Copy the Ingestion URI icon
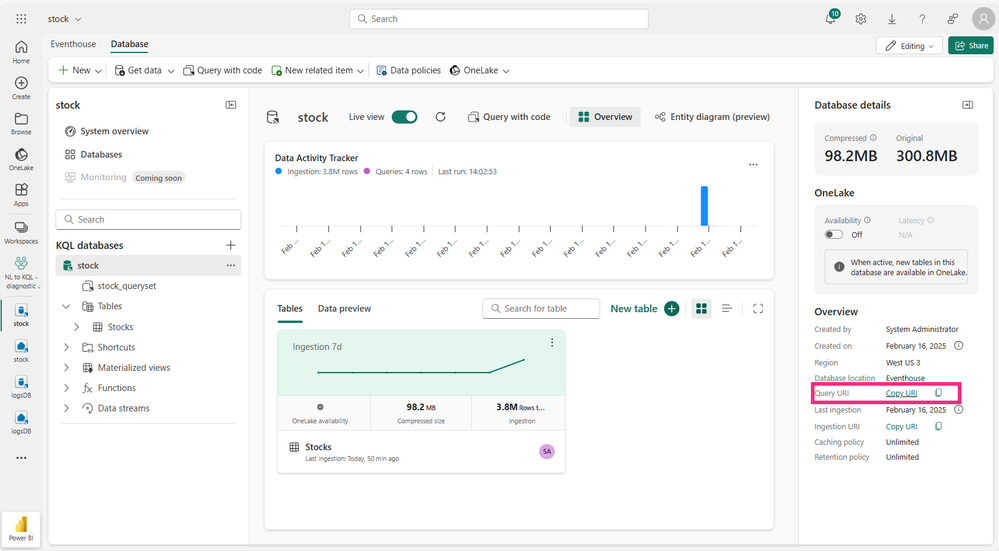 [938, 426]
